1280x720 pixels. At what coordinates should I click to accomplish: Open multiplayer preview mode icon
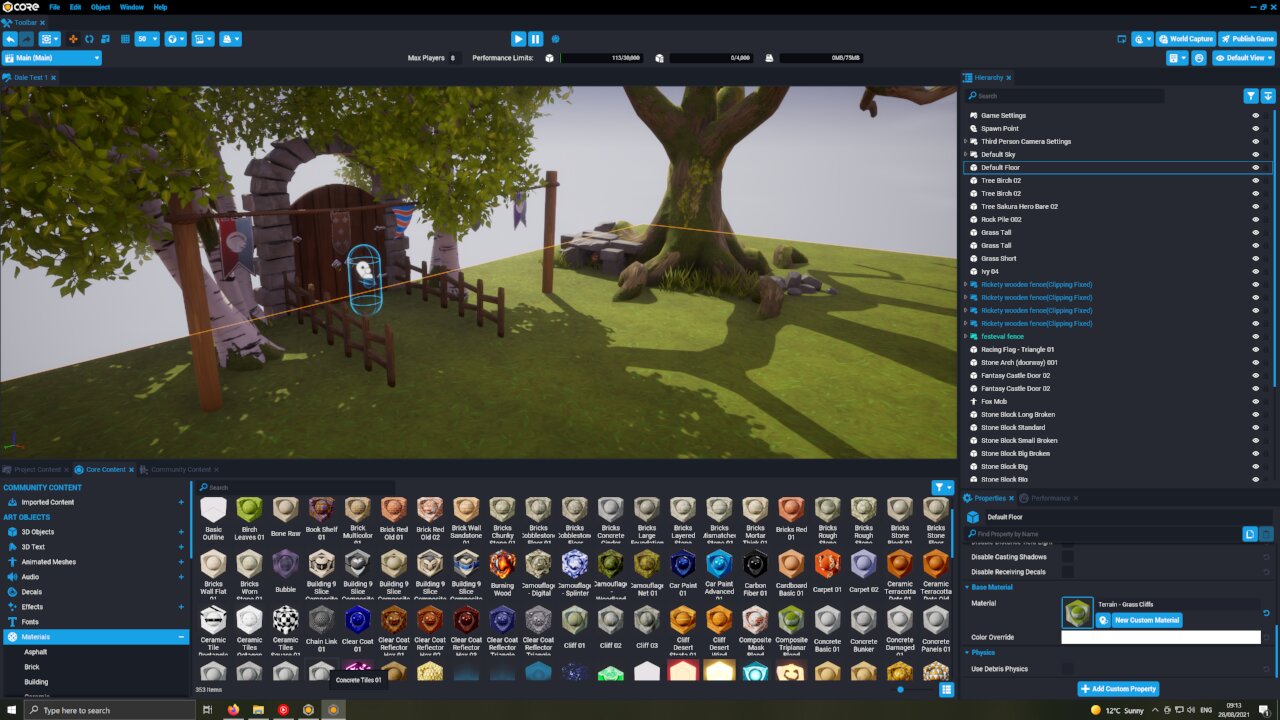click(556, 39)
